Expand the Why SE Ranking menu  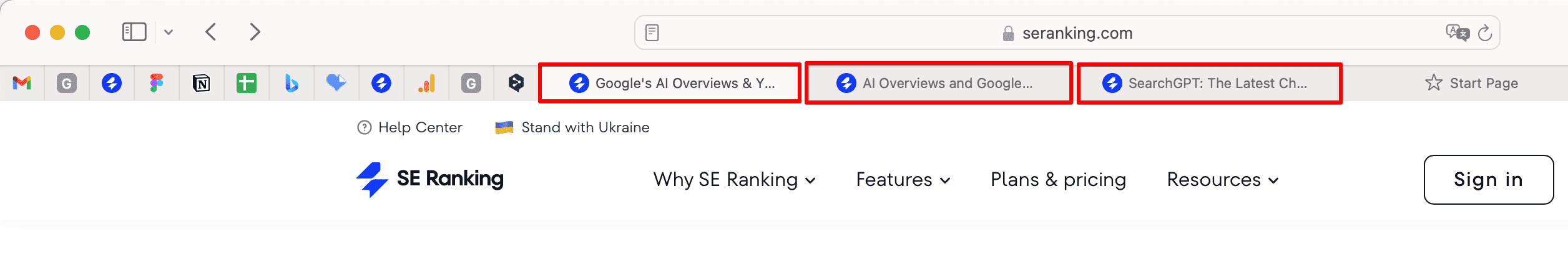pyautogui.click(x=735, y=180)
